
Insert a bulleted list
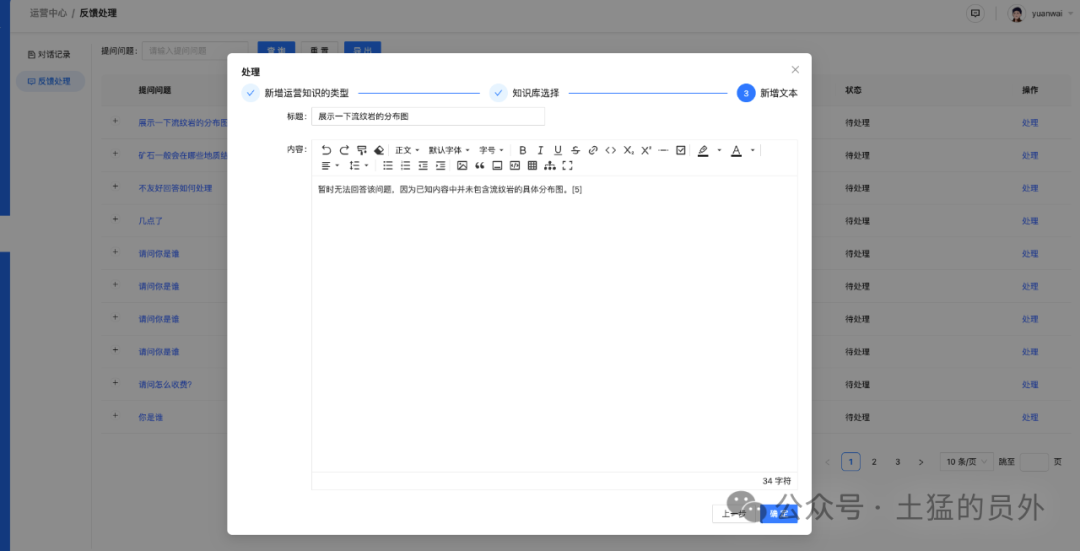(388, 165)
